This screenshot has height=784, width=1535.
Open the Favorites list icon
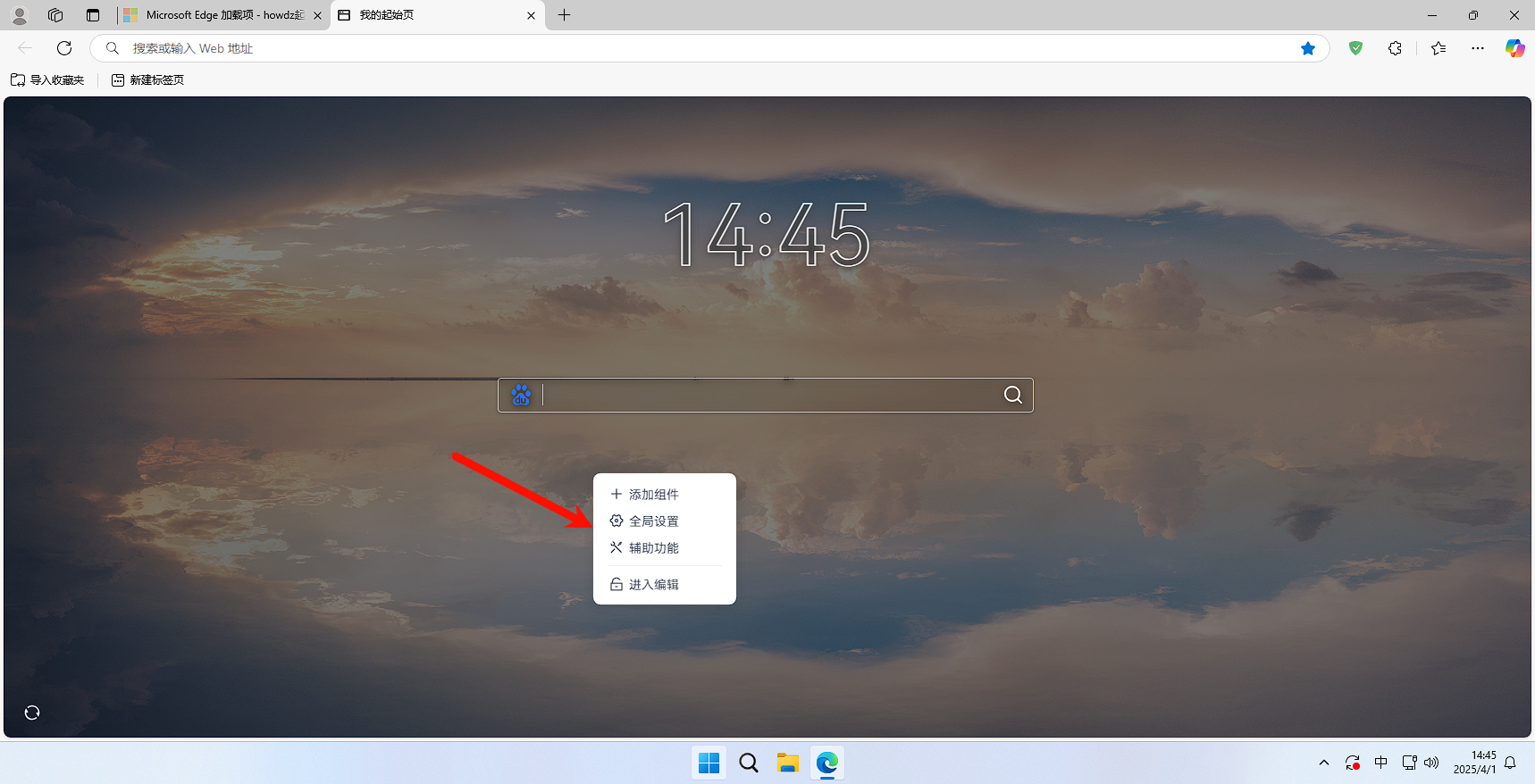click(x=1439, y=48)
